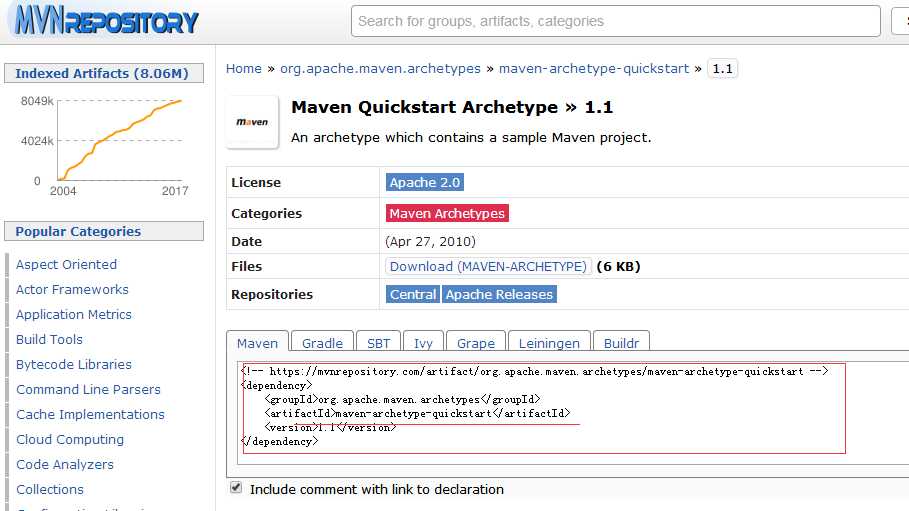
Task: Open Bytecode Libraries category
Action: [74, 364]
